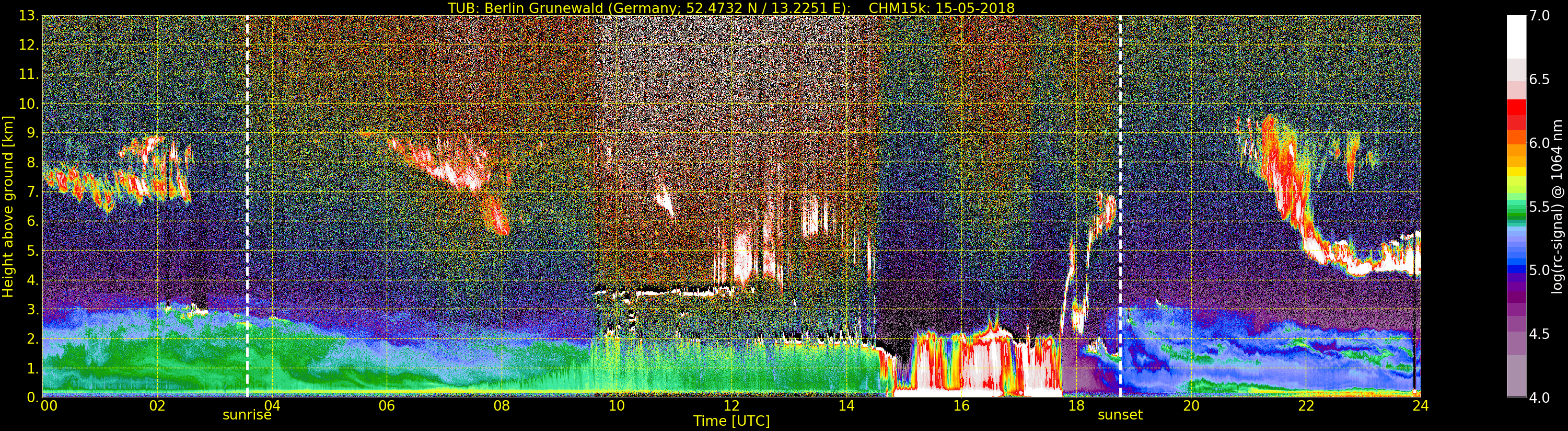Click the 'CHM15k: 15-05-2018' date text
The height and width of the screenshot is (431, 1568).
pyautogui.click(x=942, y=8)
